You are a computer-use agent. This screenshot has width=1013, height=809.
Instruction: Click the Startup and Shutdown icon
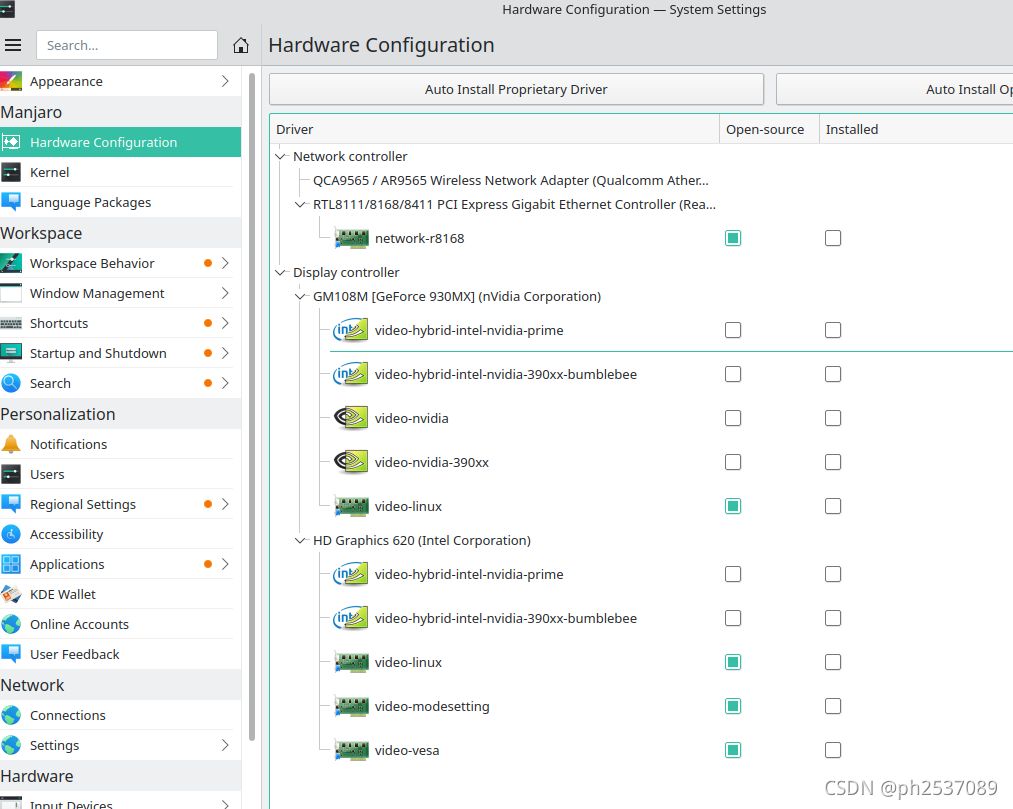click(x=11, y=353)
